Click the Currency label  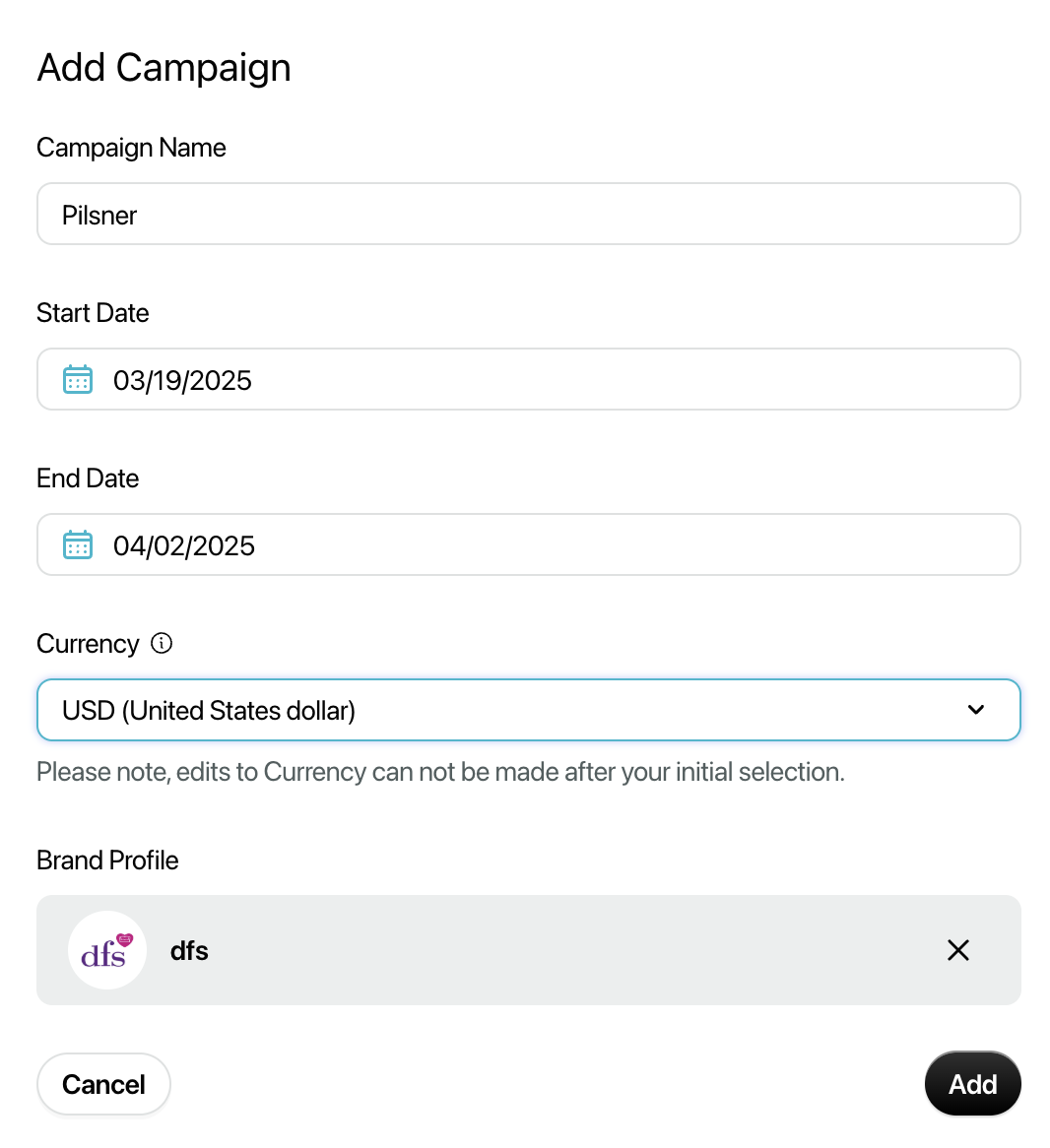pyautogui.click(x=88, y=644)
